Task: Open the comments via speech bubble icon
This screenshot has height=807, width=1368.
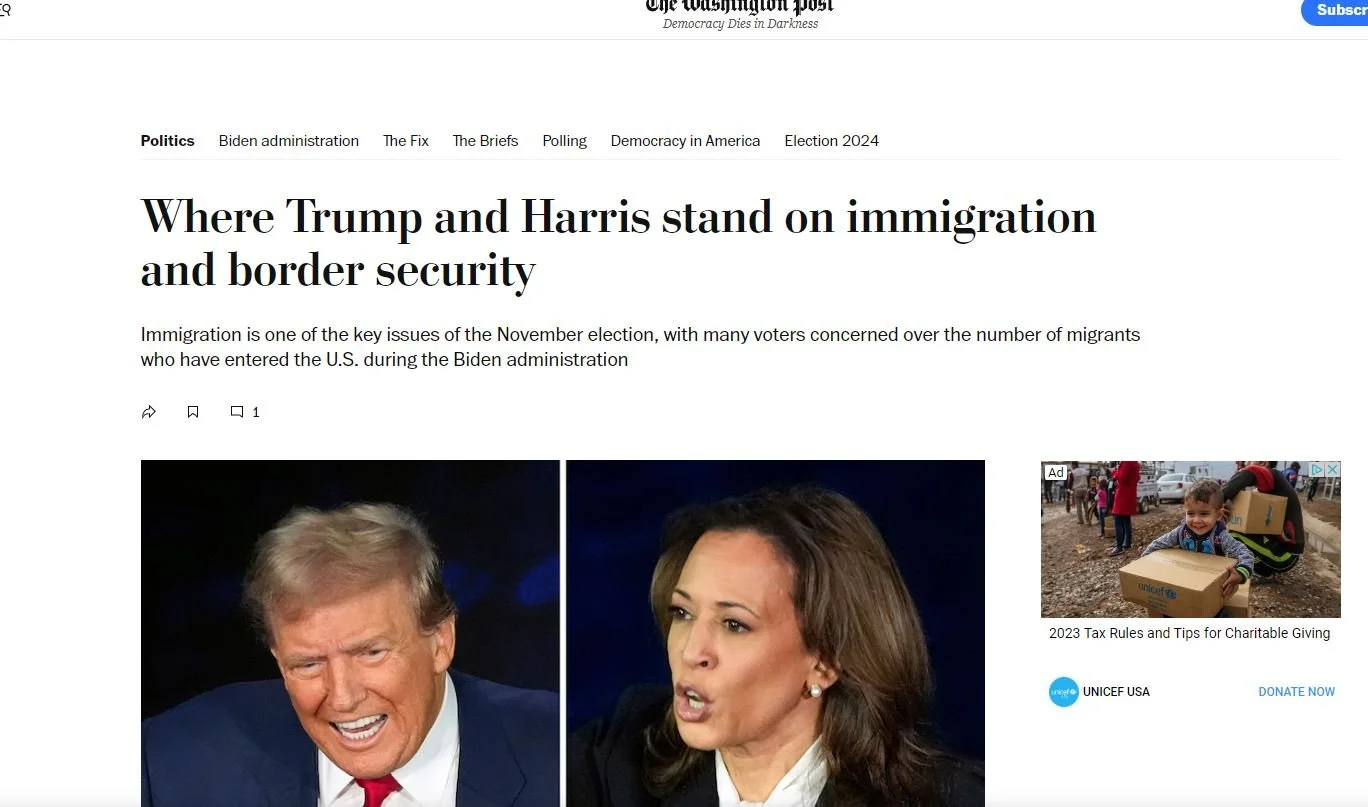Action: (x=237, y=412)
